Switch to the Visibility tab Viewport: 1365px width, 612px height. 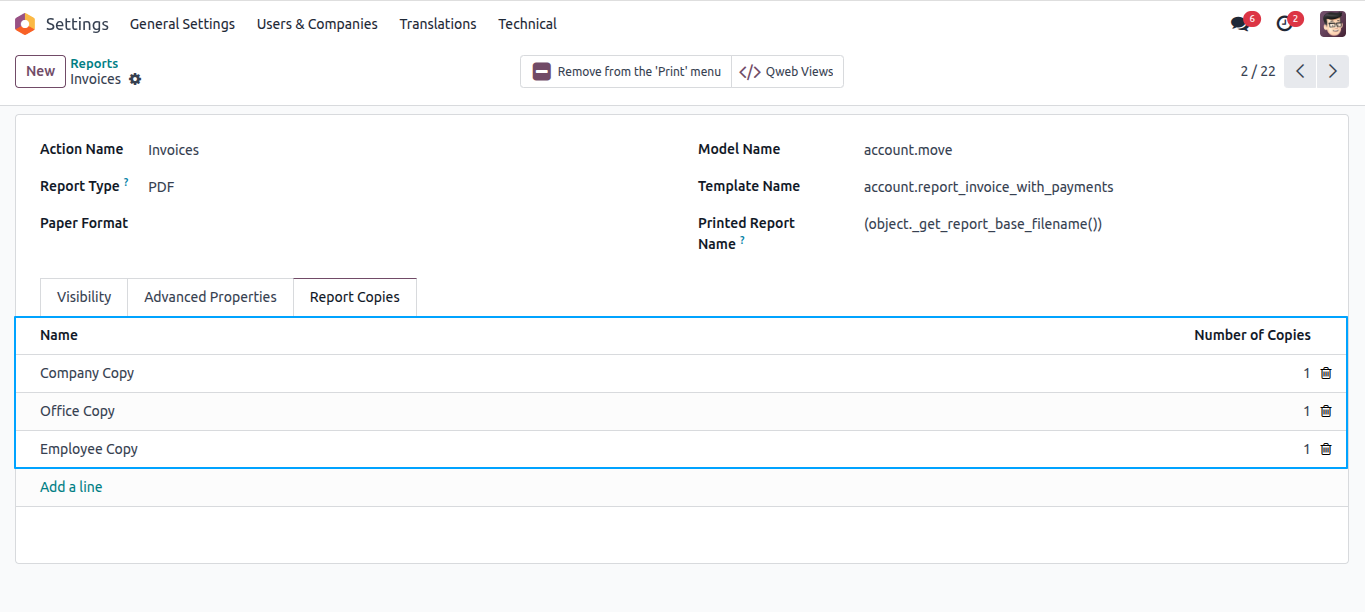(x=84, y=297)
